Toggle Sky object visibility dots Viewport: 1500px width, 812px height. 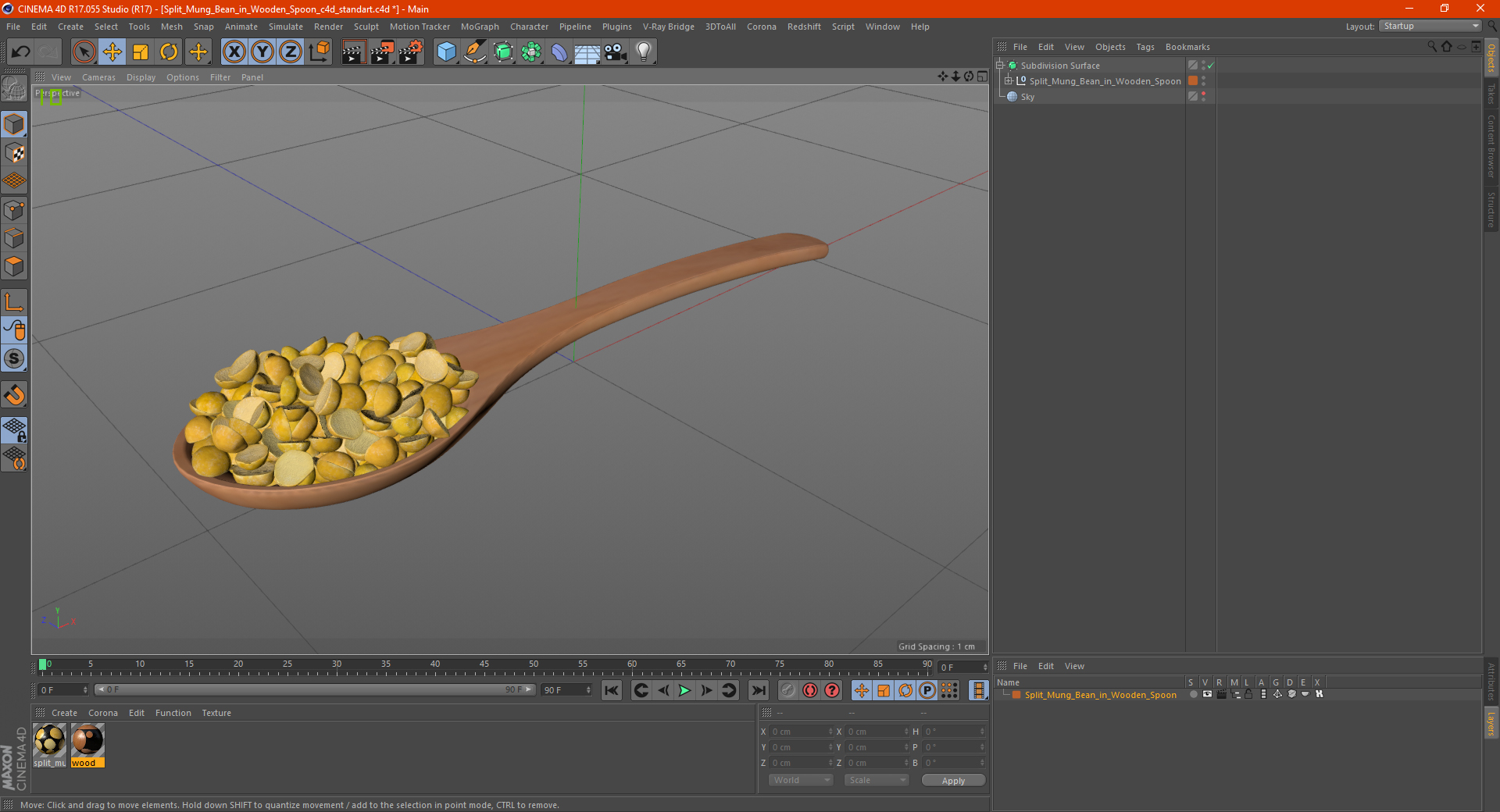pos(1203,96)
